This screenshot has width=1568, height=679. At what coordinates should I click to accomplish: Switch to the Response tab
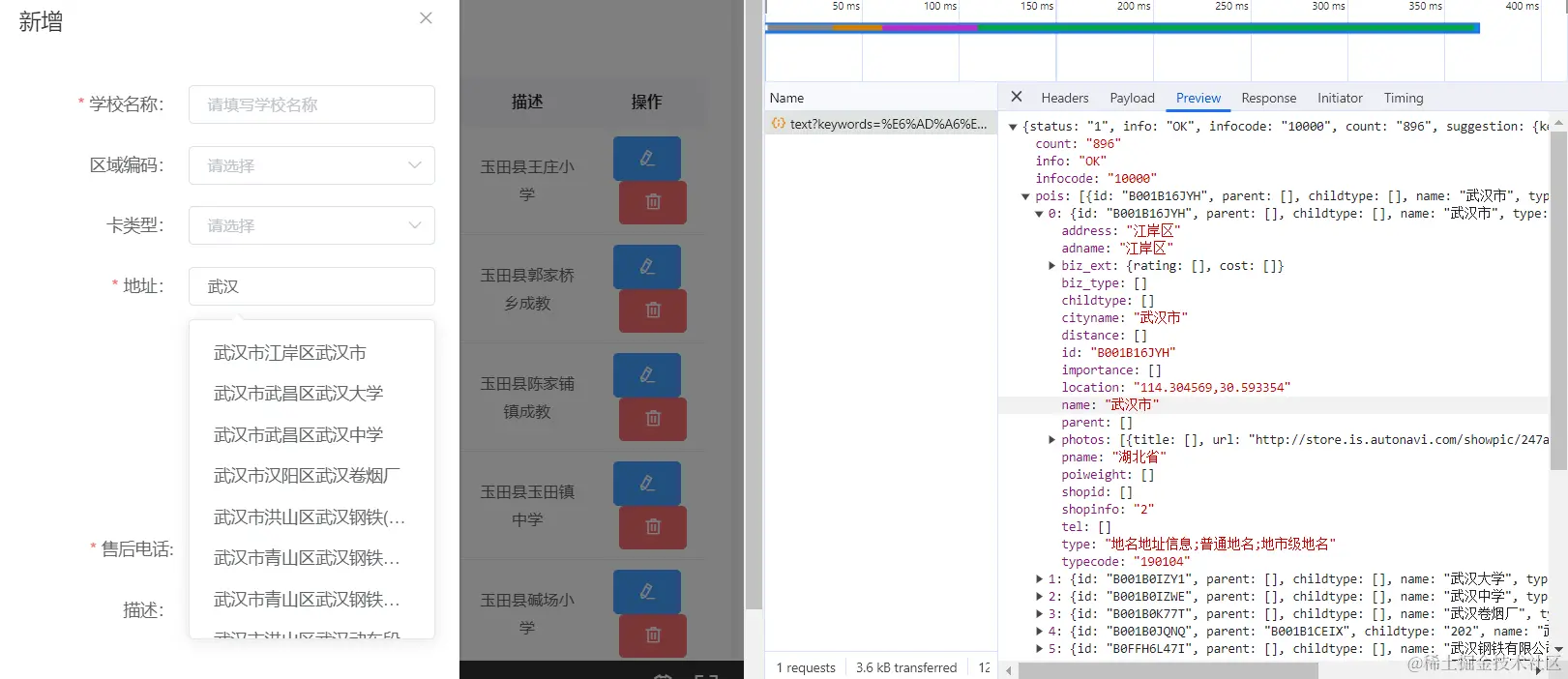coord(1268,98)
